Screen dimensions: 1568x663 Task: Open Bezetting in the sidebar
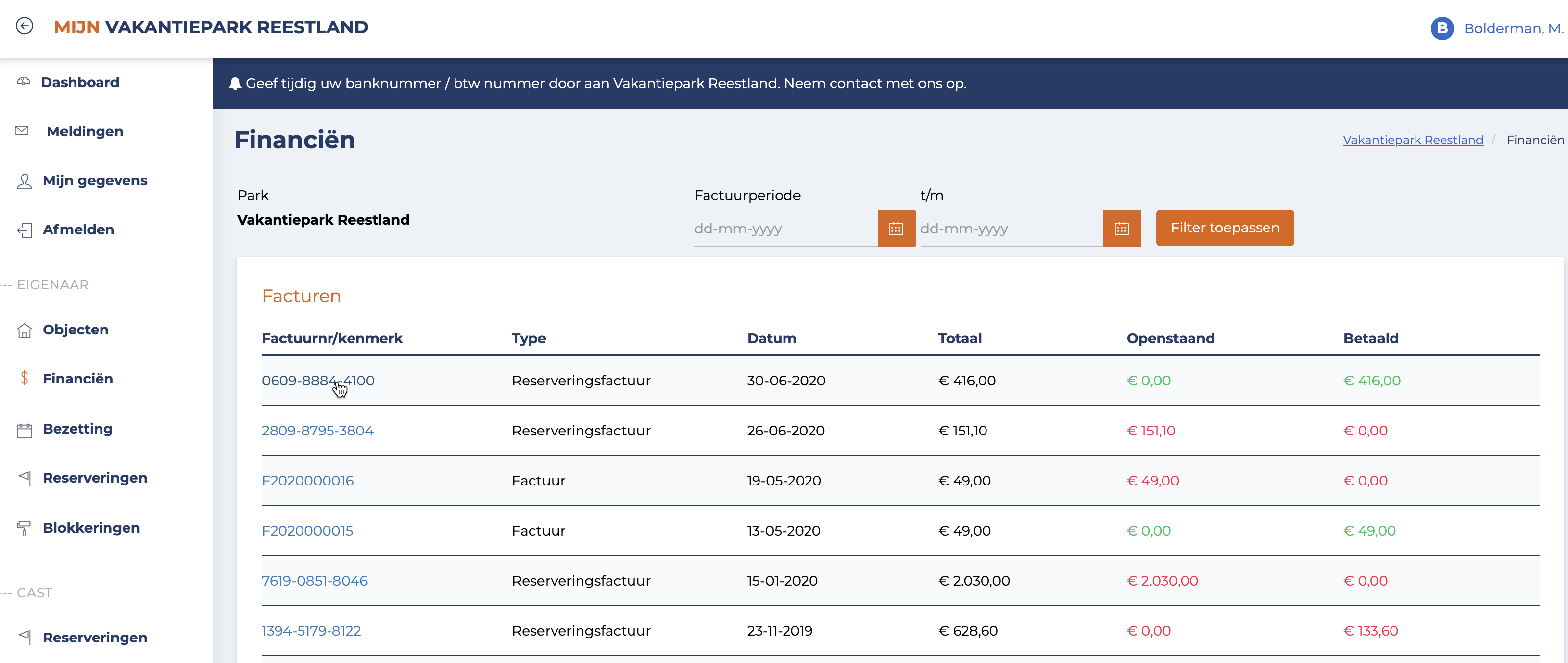tap(77, 429)
